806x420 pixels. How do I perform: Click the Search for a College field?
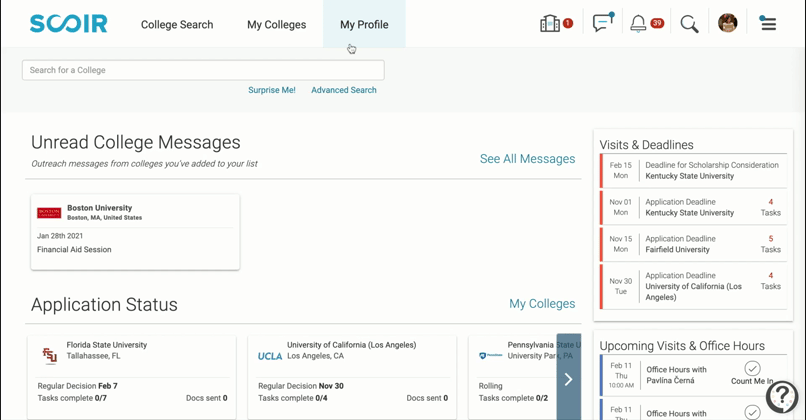click(x=203, y=70)
